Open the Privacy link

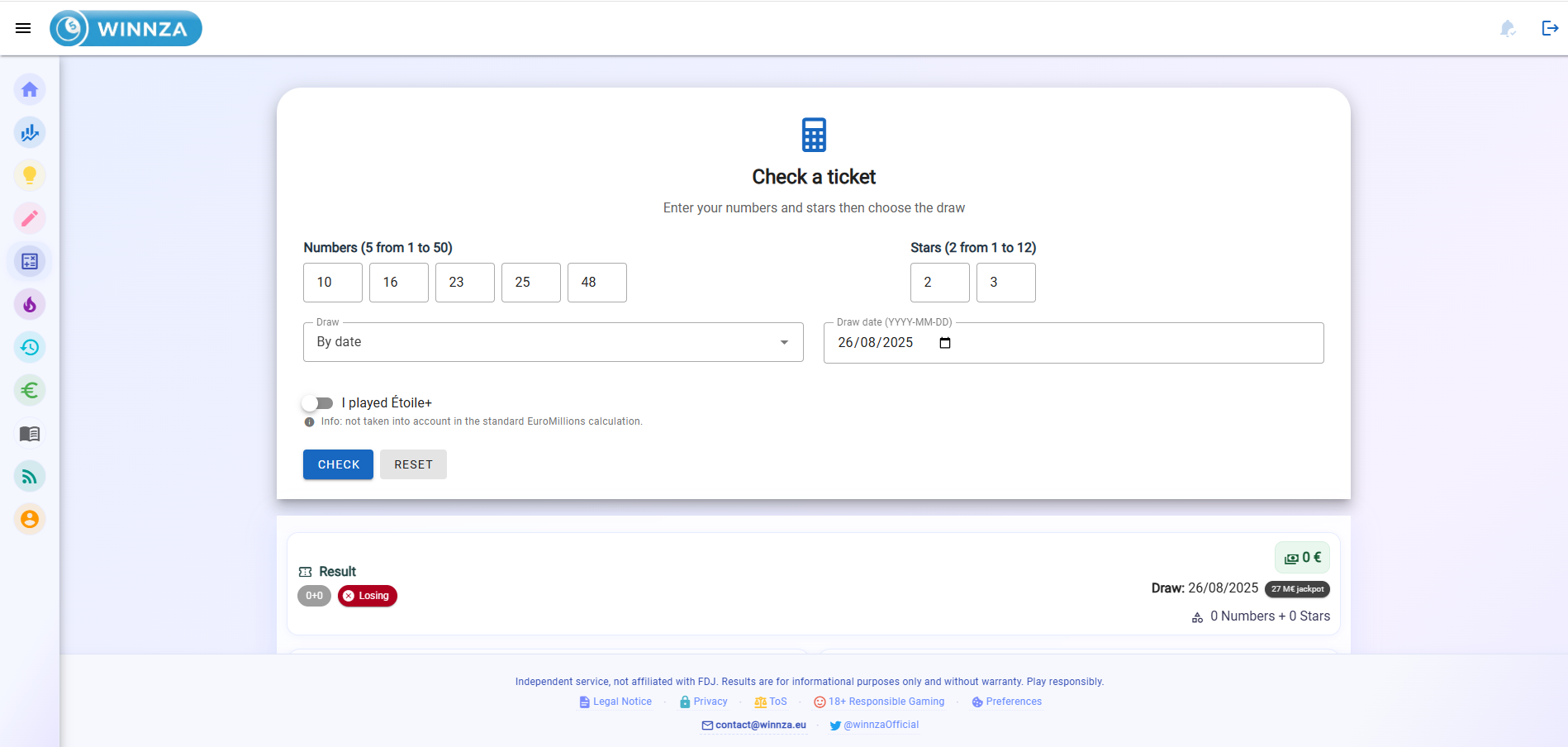[x=704, y=702]
